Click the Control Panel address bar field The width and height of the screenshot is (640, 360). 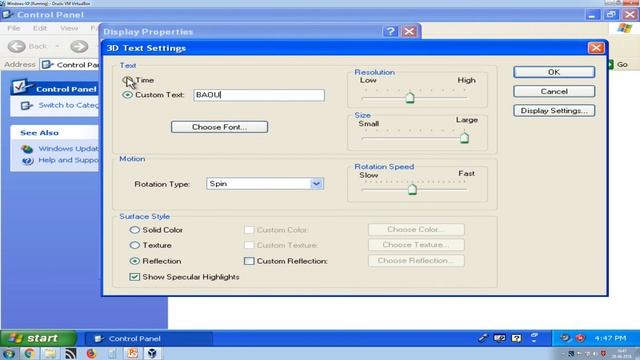point(70,64)
